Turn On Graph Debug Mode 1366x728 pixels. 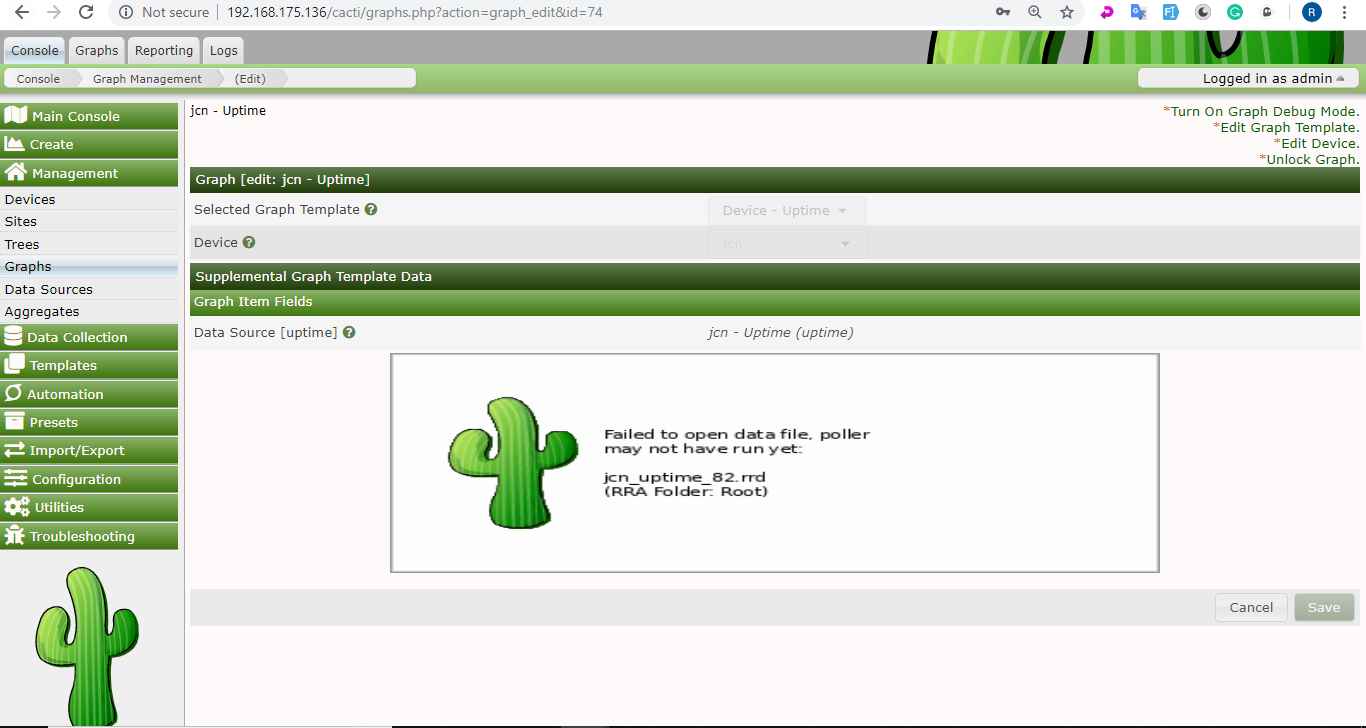click(x=1262, y=111)
